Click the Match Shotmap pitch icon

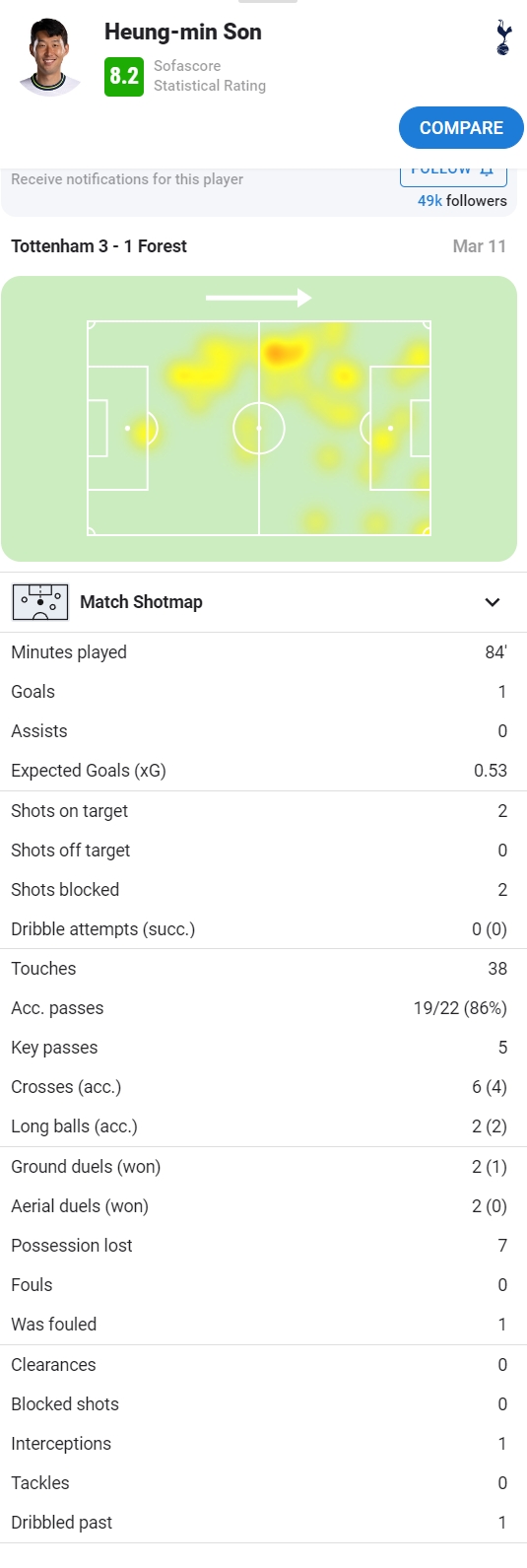[x=40, y=602]
